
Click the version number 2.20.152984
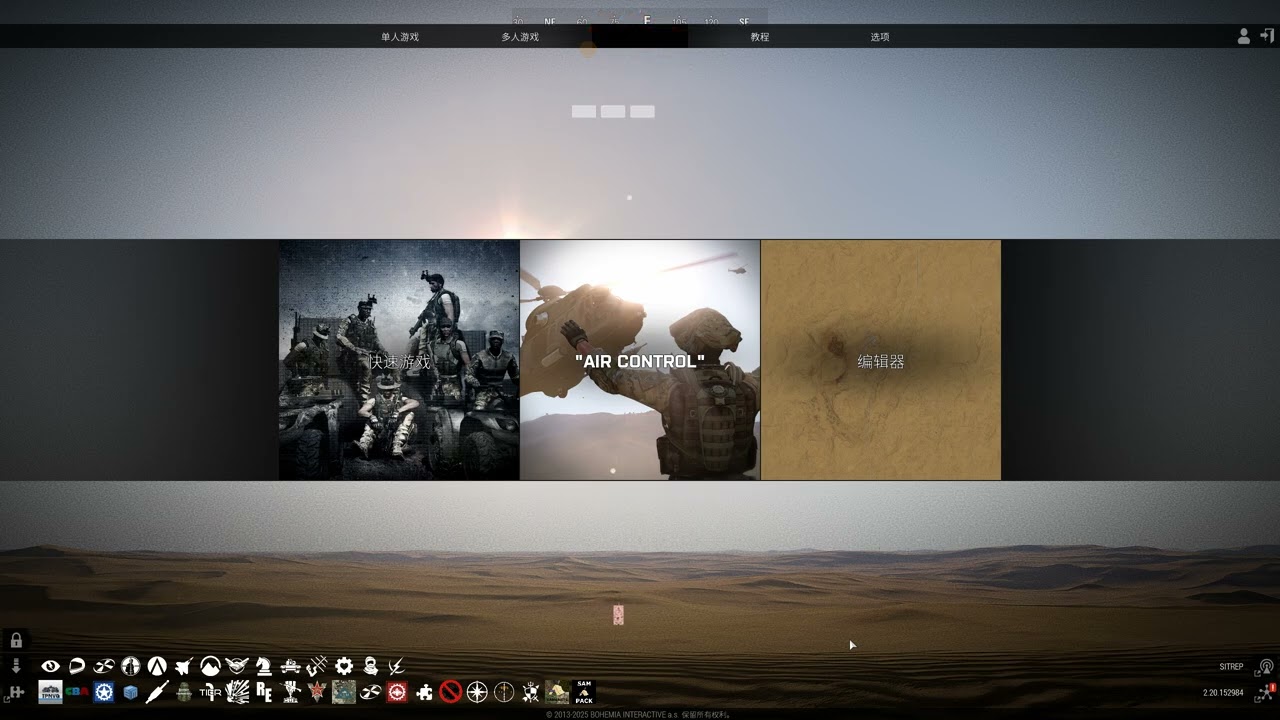(x=1223, y=693)
